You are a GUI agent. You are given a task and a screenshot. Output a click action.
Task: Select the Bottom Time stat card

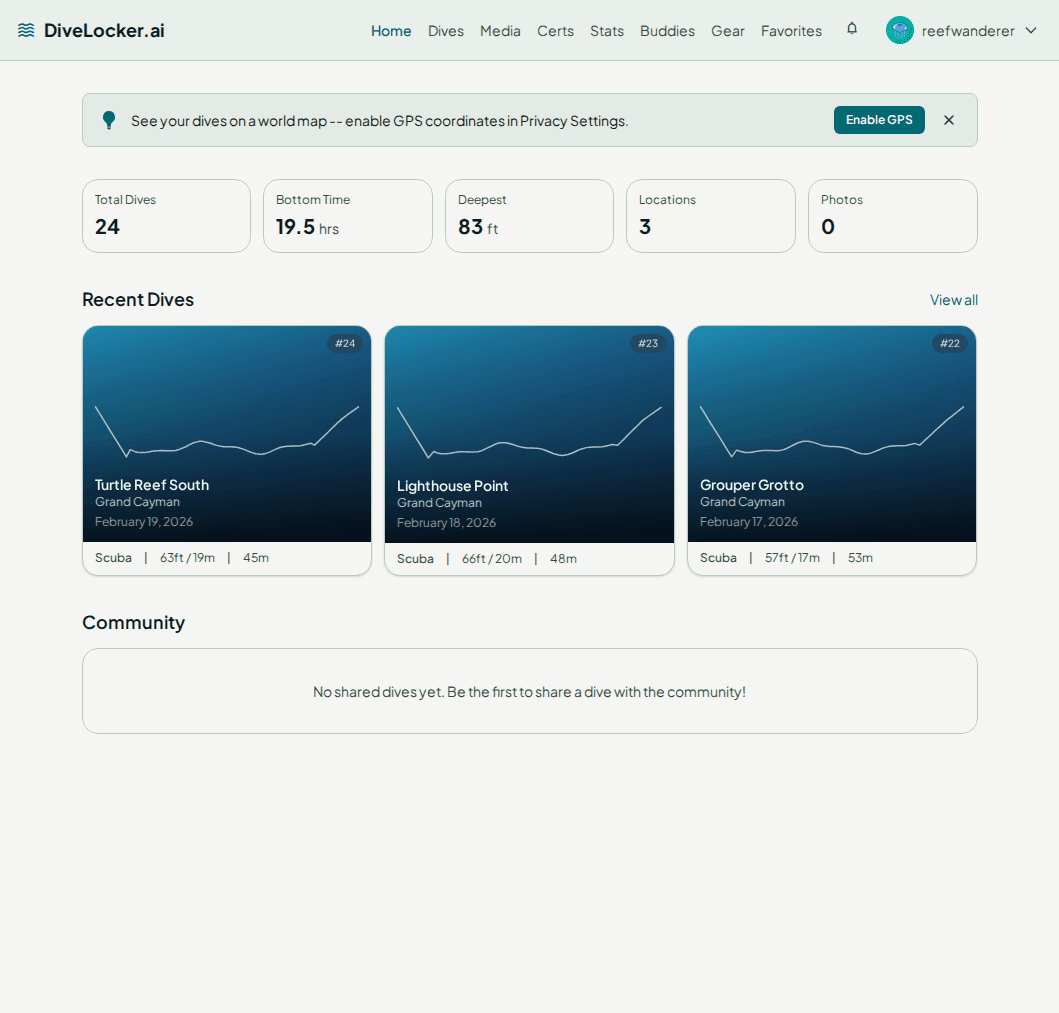click(348, 216)
